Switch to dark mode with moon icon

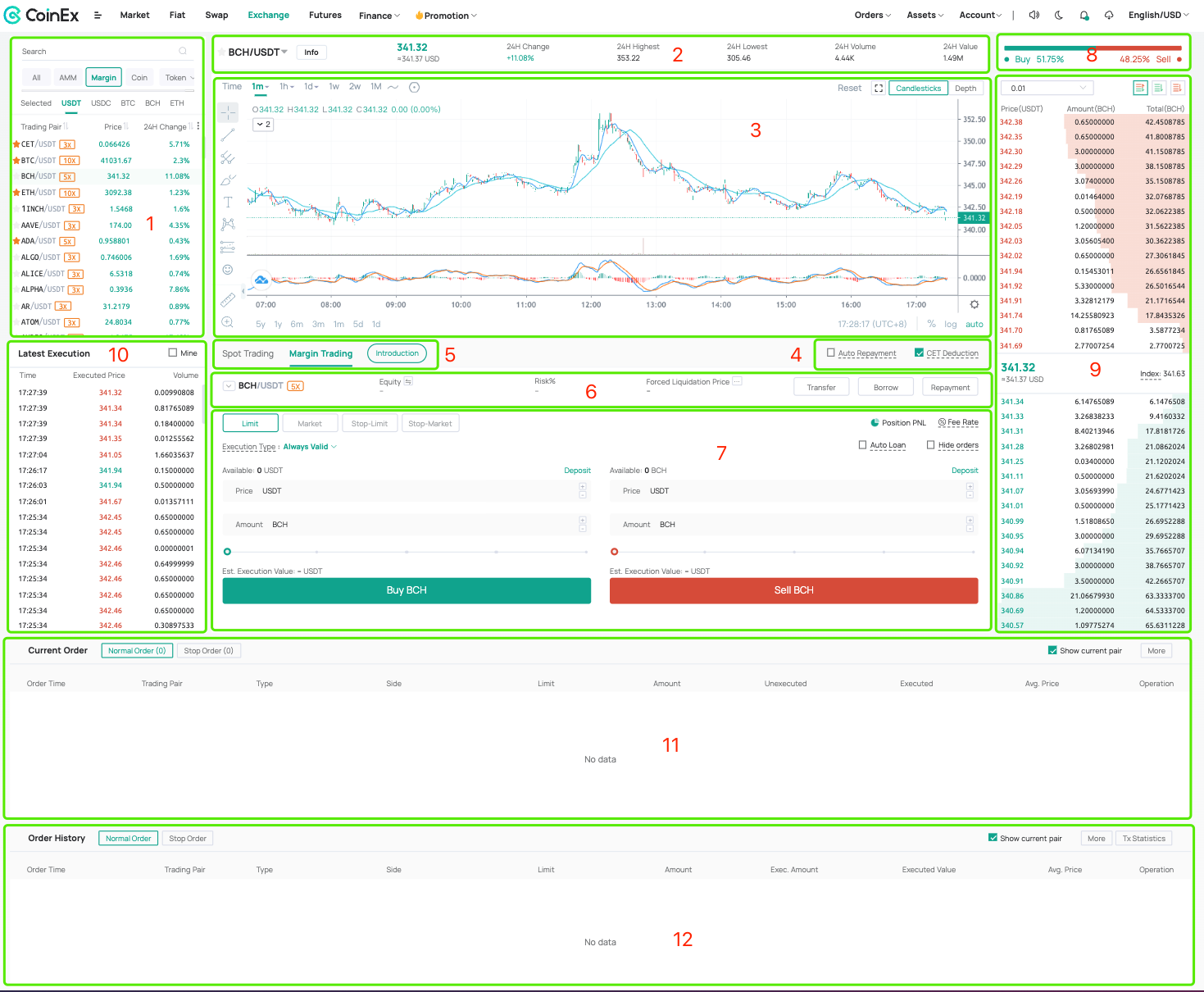pyautogui.click(x=1059, y=15)
